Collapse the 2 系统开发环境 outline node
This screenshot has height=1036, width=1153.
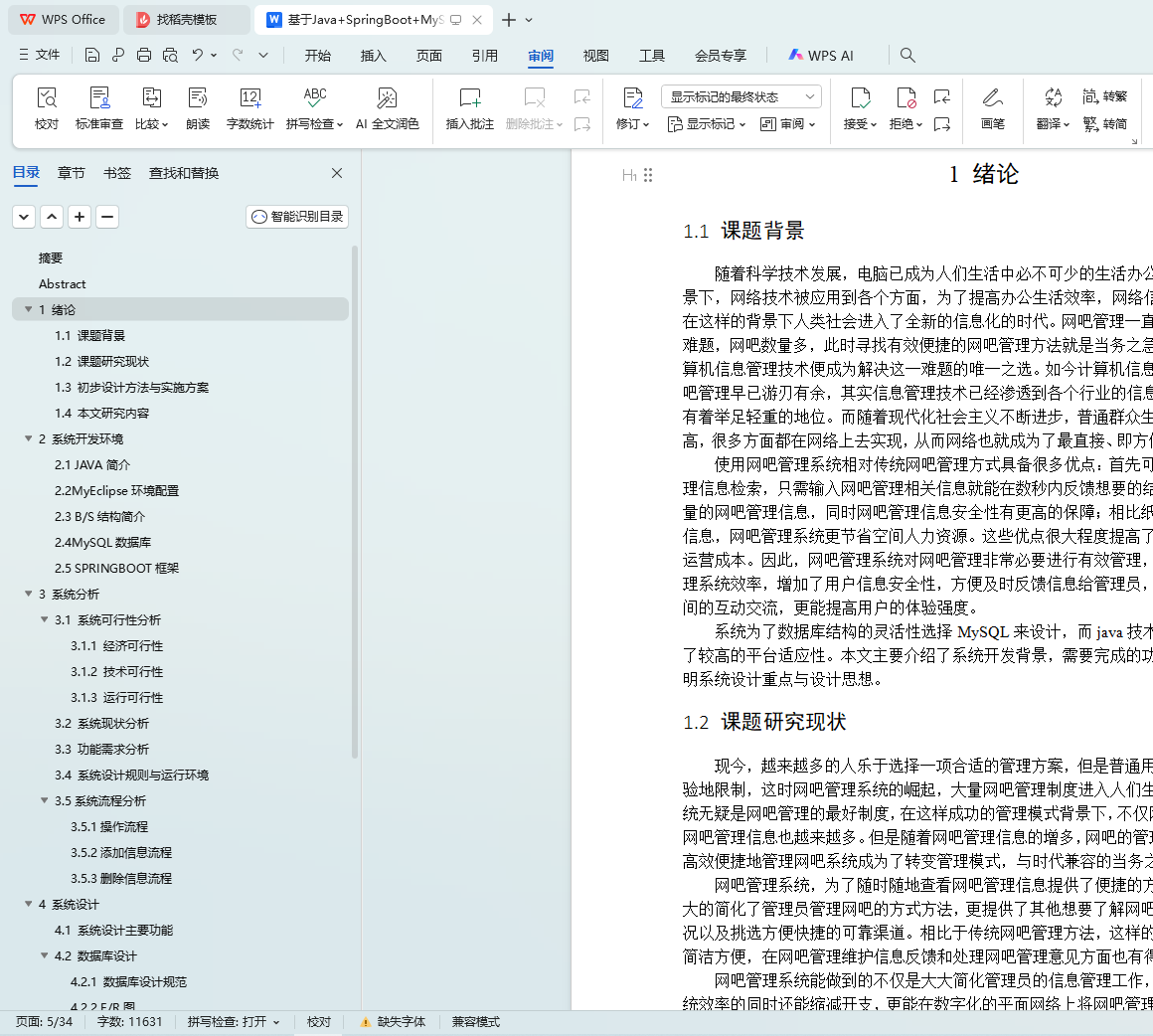click(x=29, y=438)
